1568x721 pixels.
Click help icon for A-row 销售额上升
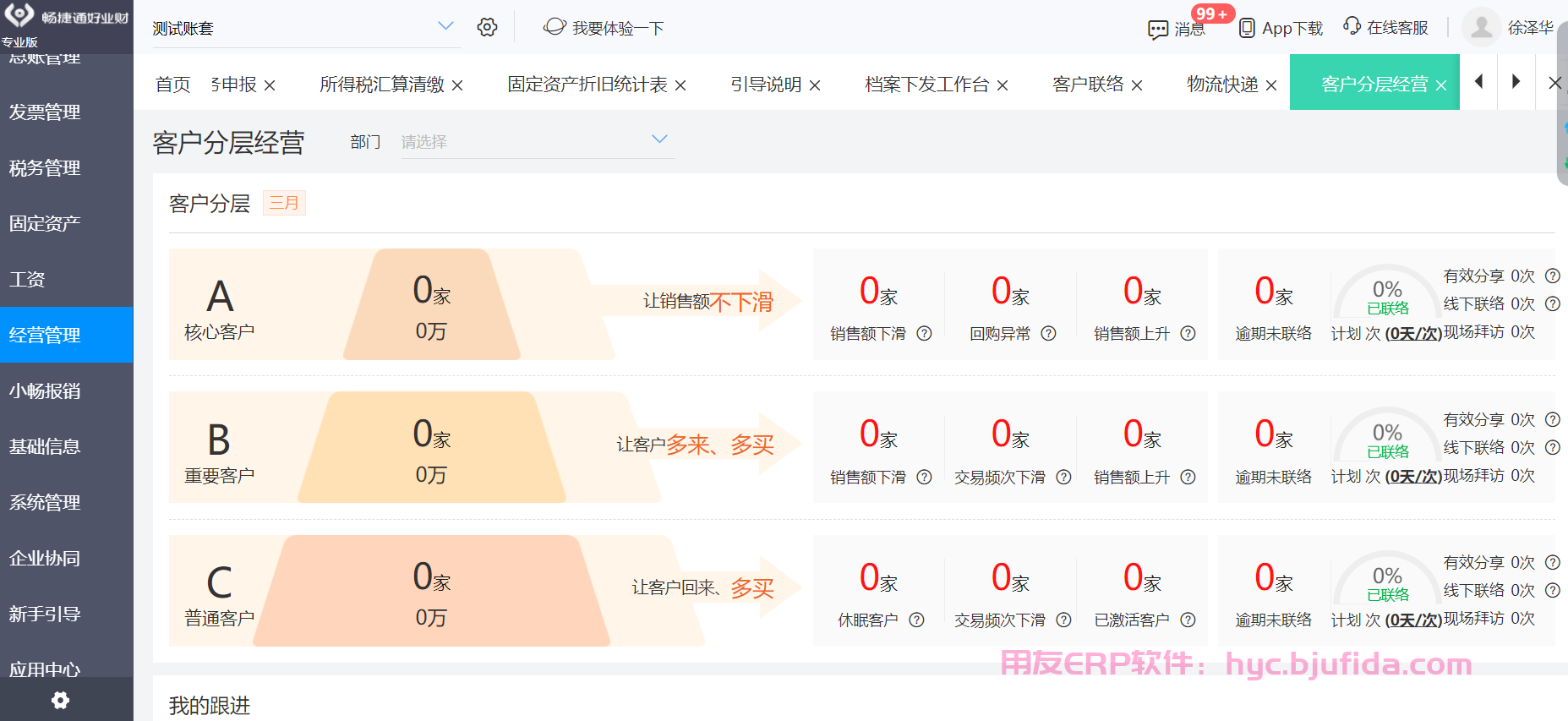point(1188,333)
